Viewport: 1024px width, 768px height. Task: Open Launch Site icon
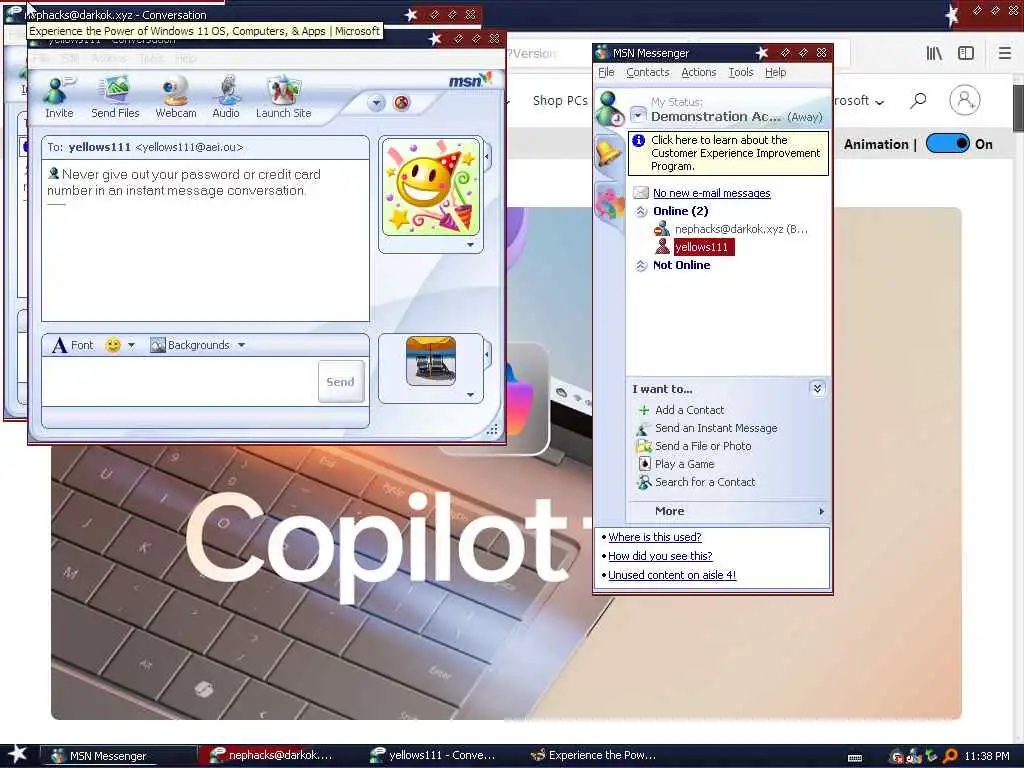(283, 97)
